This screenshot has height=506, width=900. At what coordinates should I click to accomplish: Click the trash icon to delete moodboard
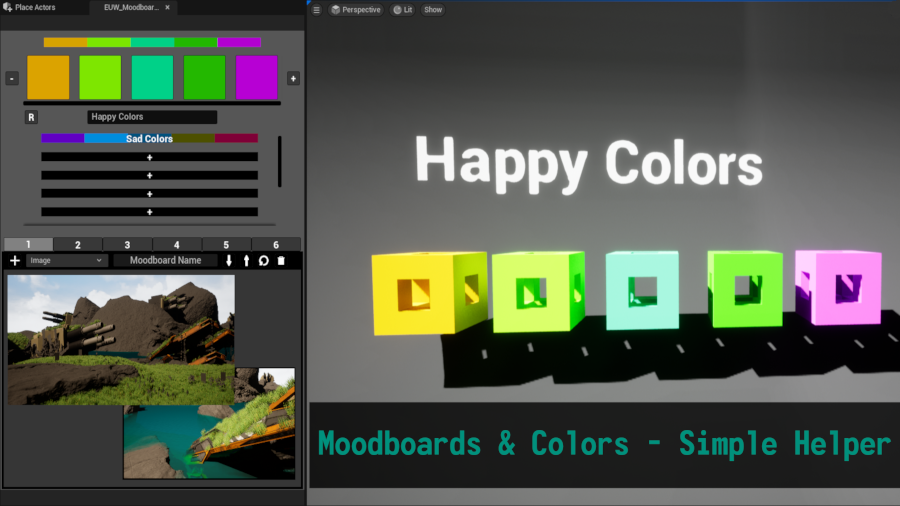[x=281, y=260]
